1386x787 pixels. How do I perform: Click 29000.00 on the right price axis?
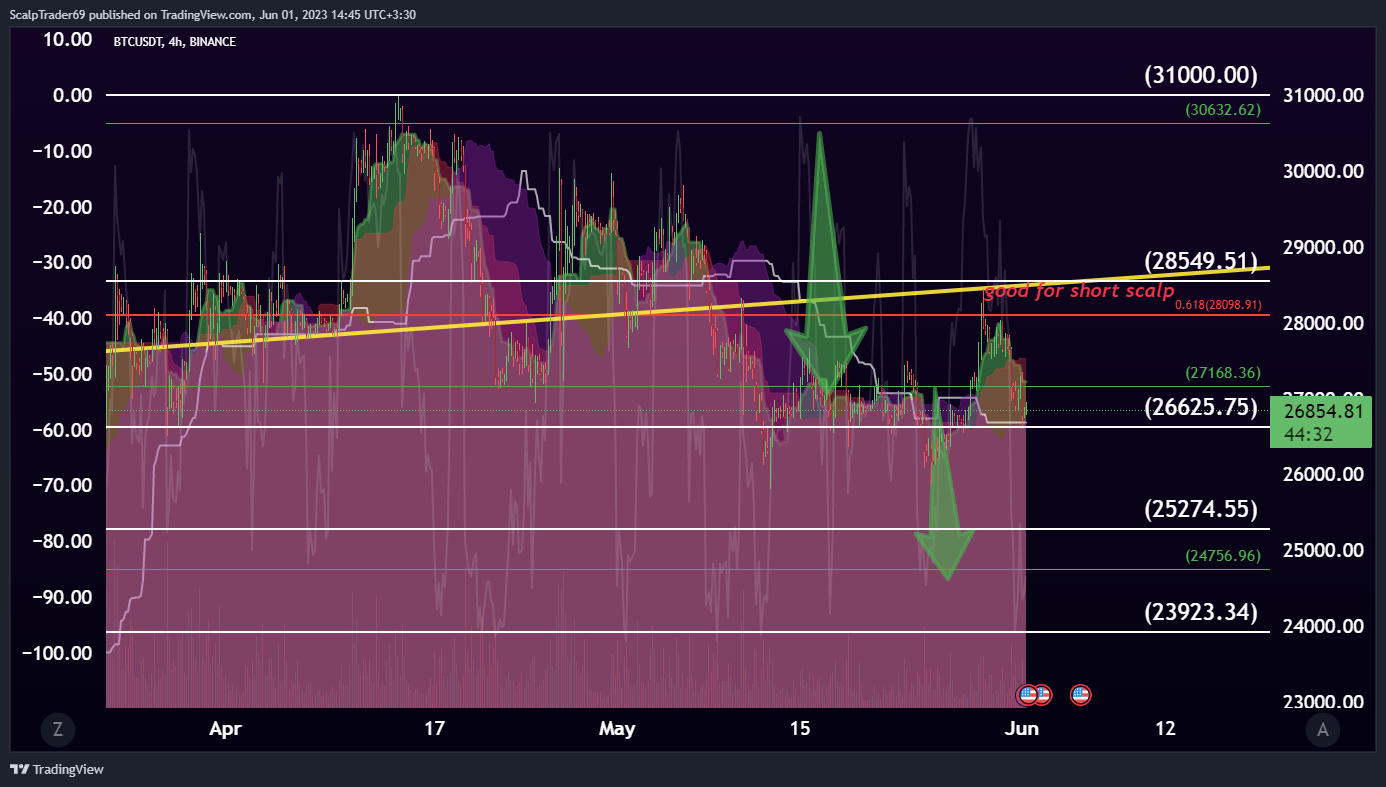[x=1325, y=247]
